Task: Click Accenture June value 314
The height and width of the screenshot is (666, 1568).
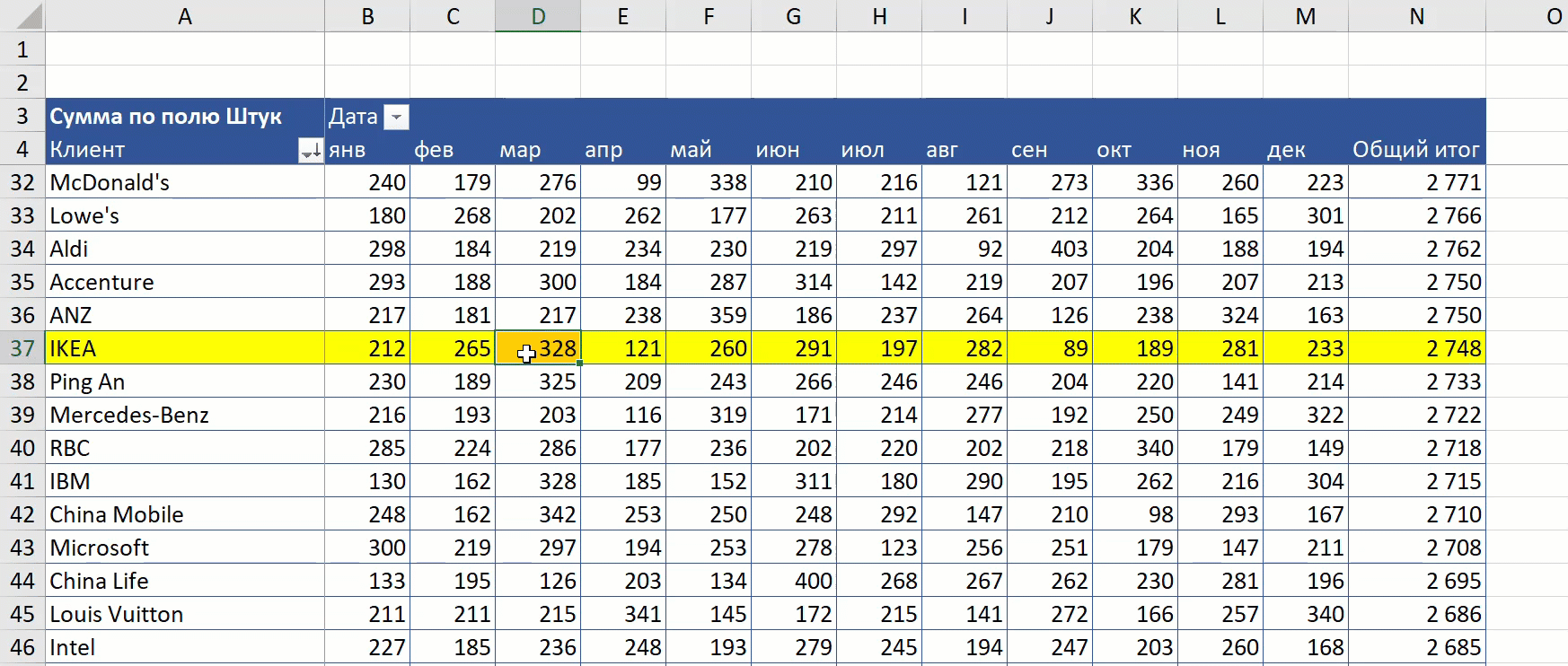Action: pyautogui.click(x=794, y=282)
